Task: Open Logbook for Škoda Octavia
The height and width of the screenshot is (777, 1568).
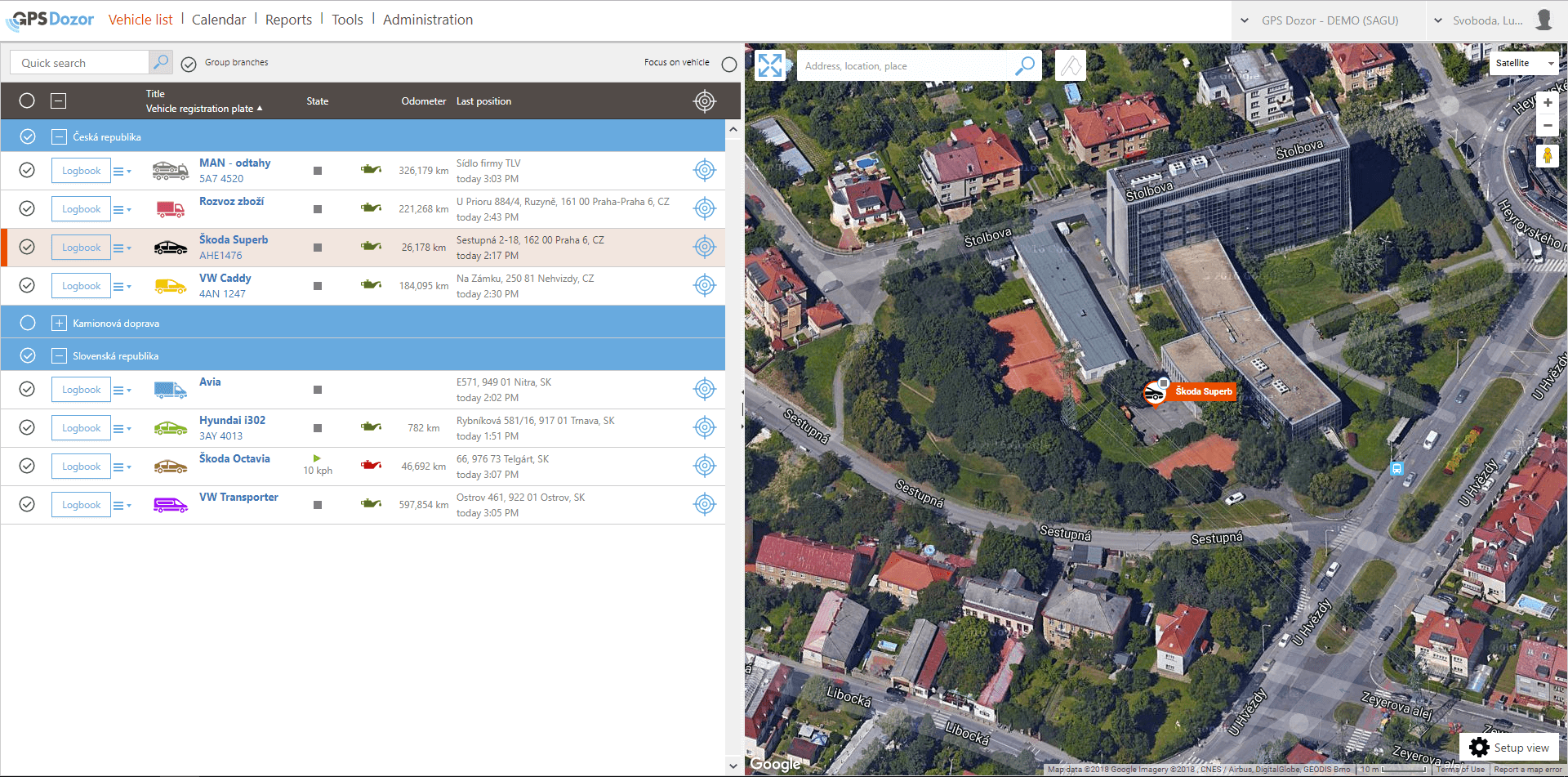Action: [x=81, y=467]
